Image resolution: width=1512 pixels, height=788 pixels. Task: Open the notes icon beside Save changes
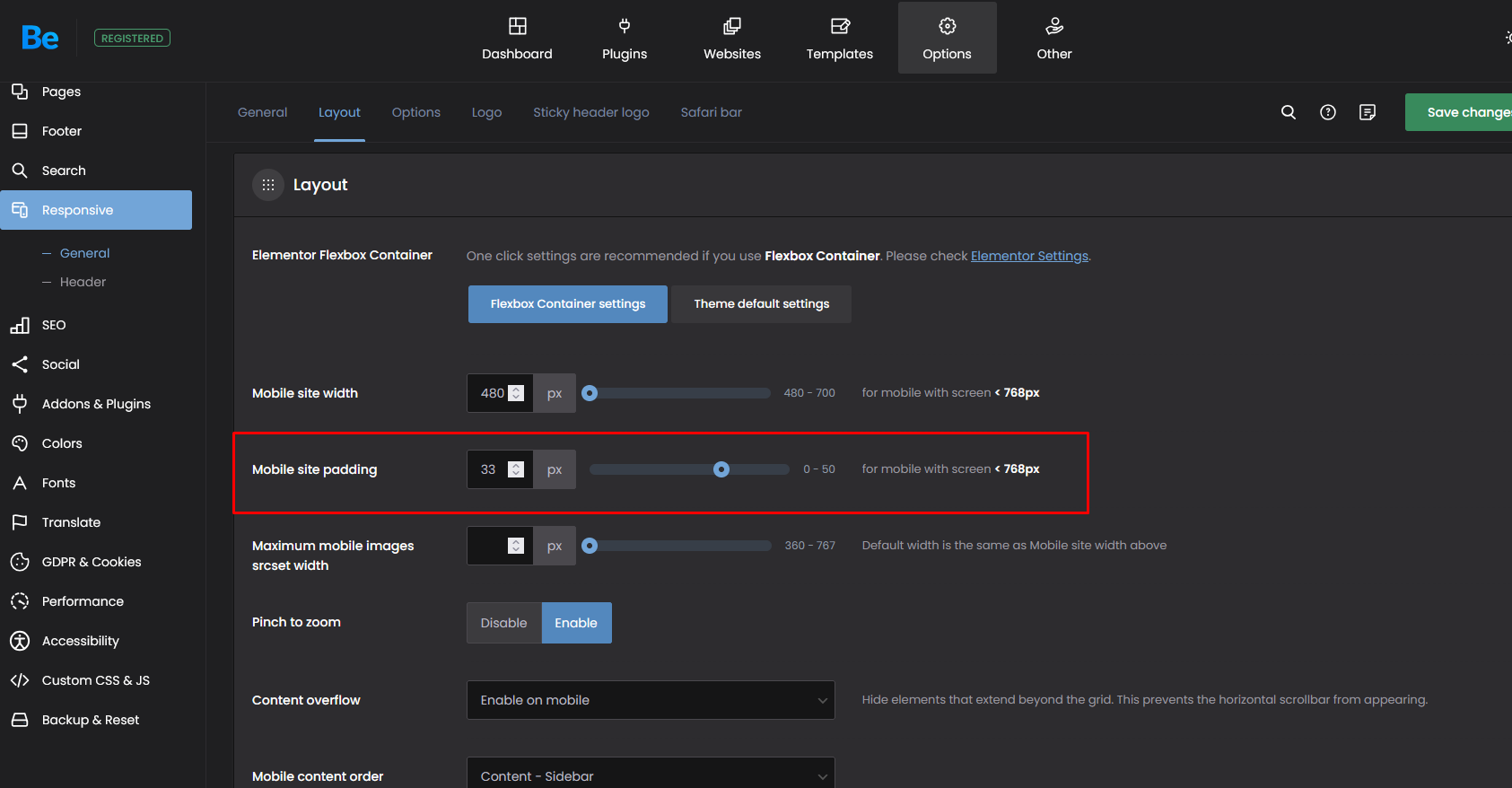1368,112
